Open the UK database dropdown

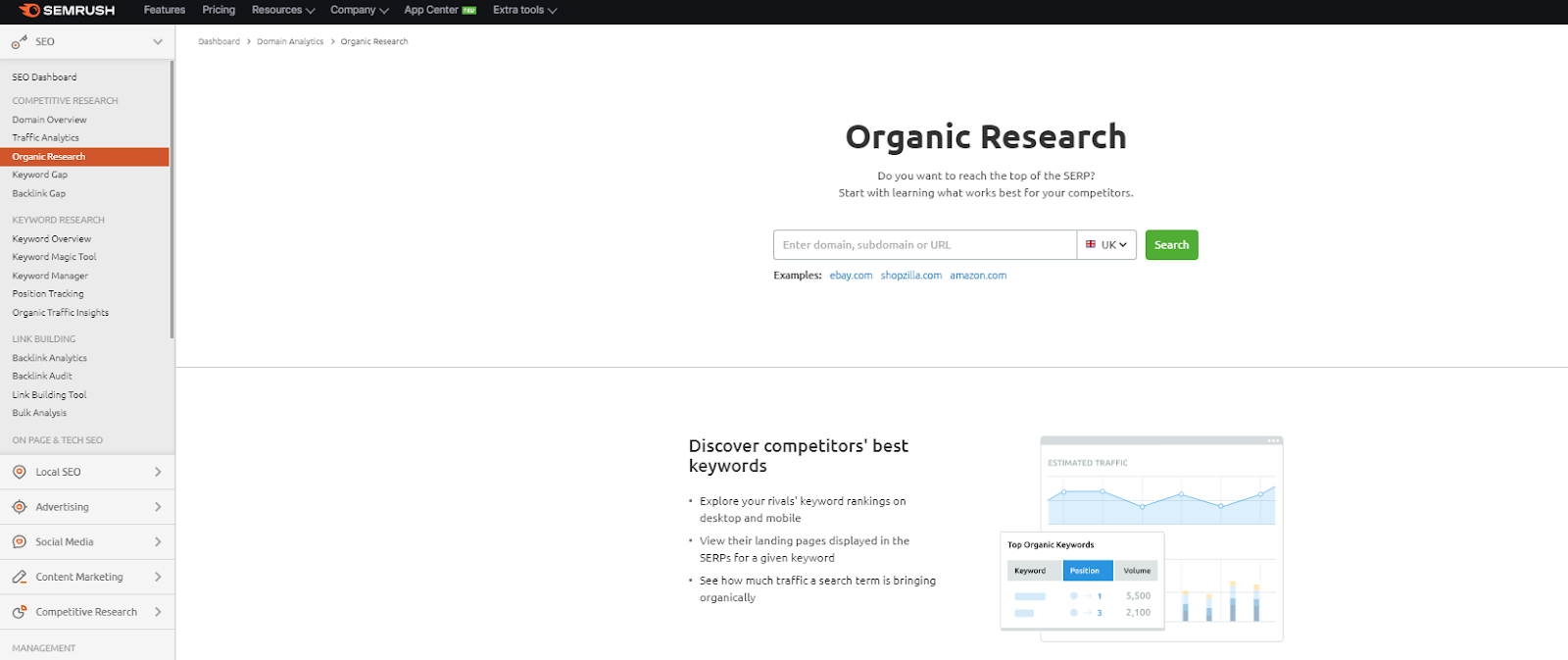(x=1106, y=245)
